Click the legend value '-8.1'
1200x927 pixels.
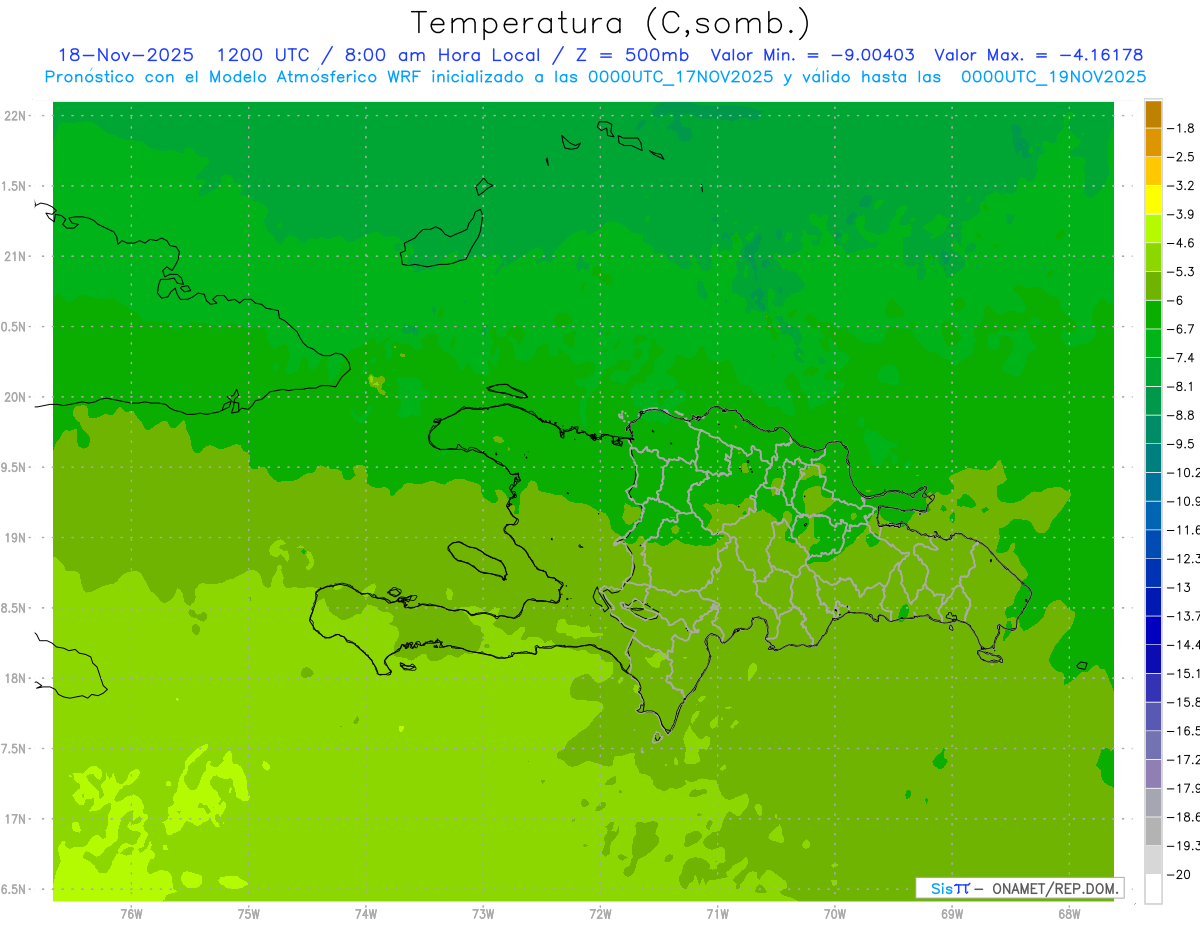1183,386
